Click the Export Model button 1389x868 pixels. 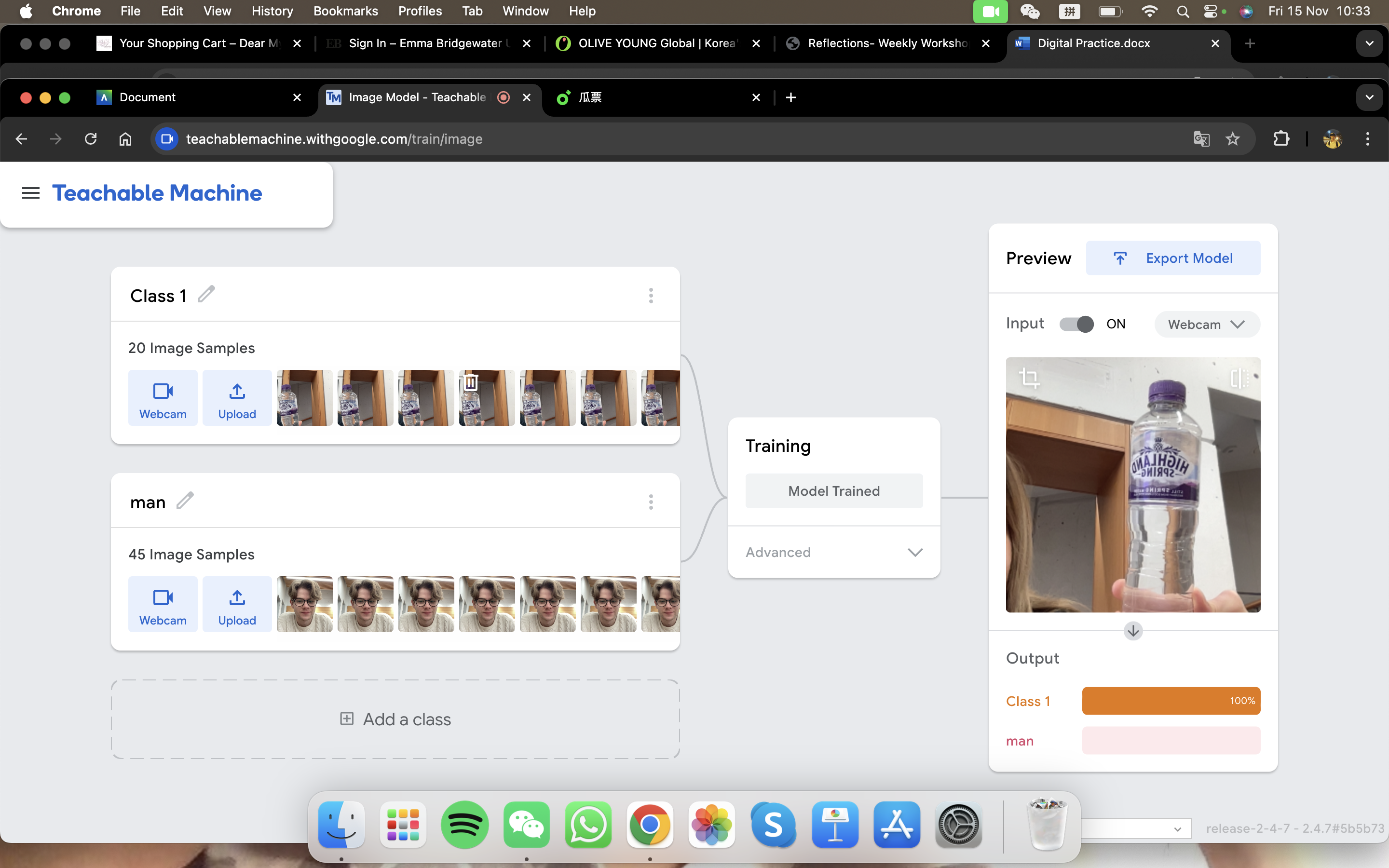tap(1172, 258)
